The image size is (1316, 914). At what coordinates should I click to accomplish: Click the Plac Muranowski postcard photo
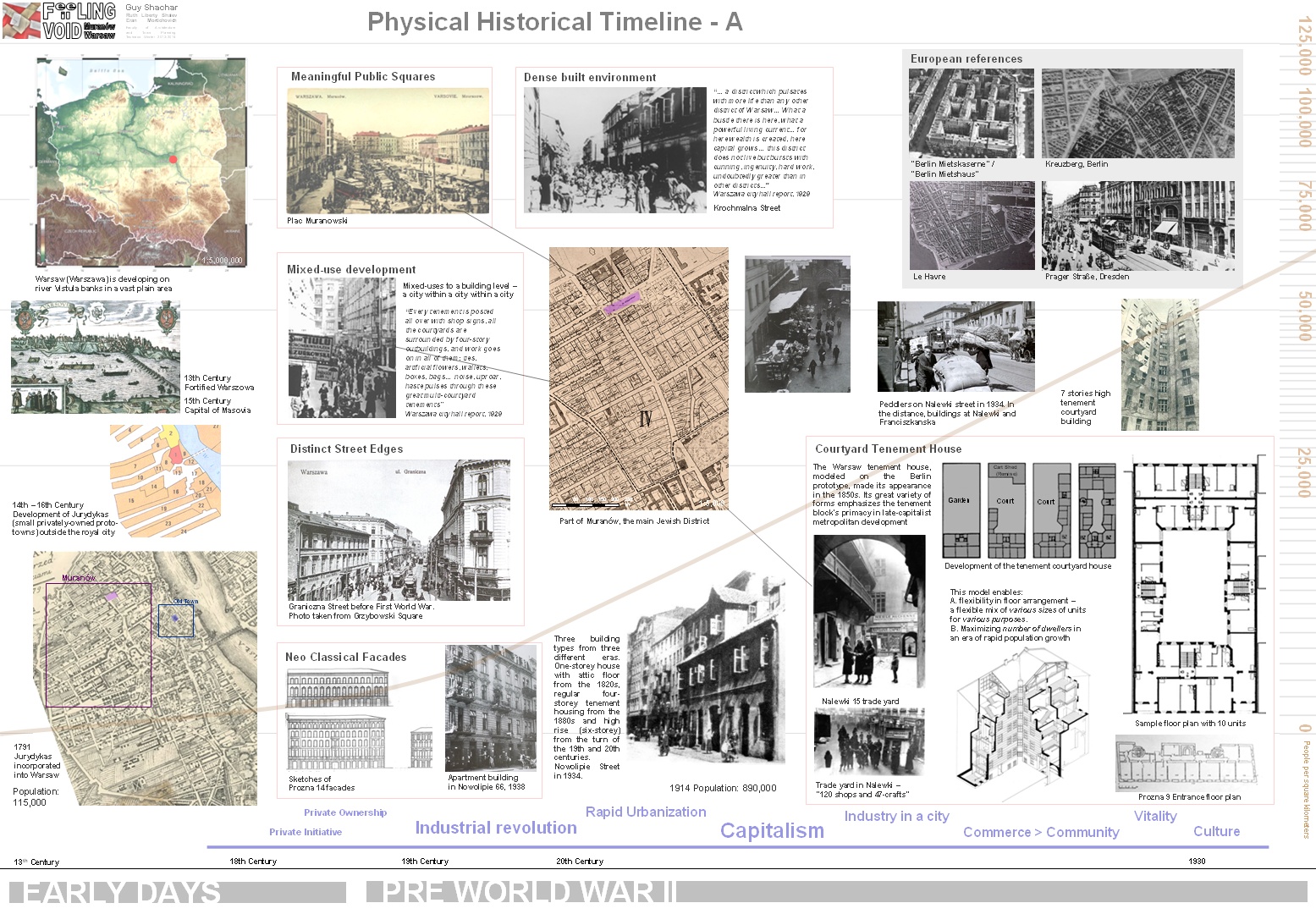[x=388, y=151]
